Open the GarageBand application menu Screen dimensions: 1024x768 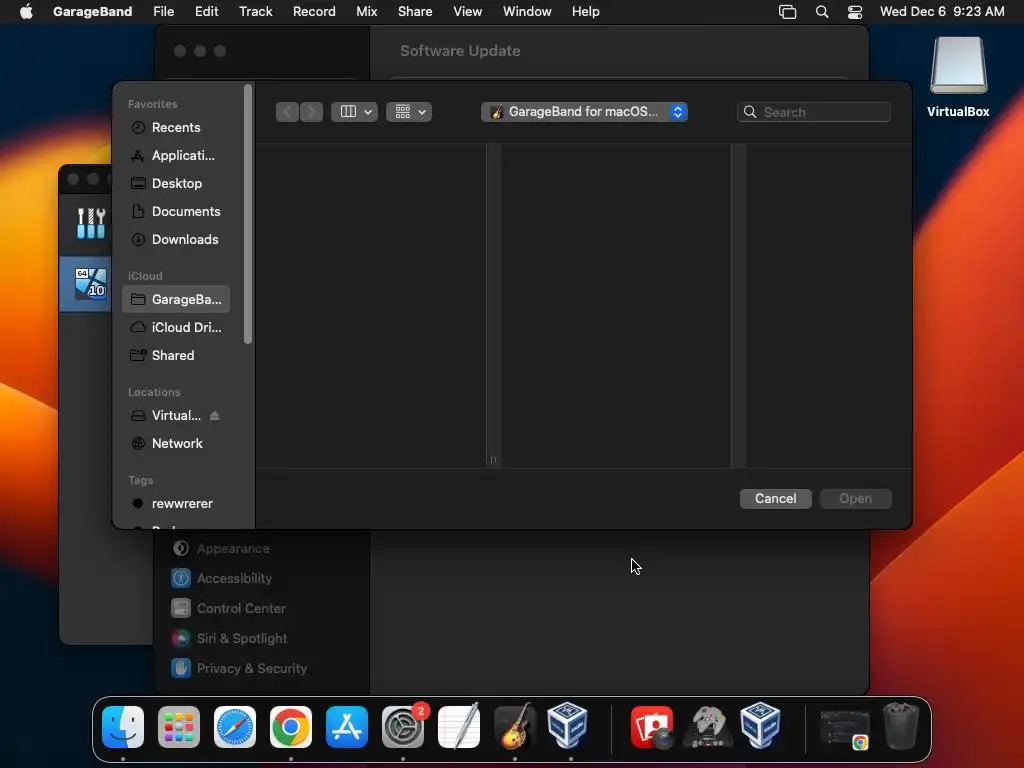(x=92, y=12)
